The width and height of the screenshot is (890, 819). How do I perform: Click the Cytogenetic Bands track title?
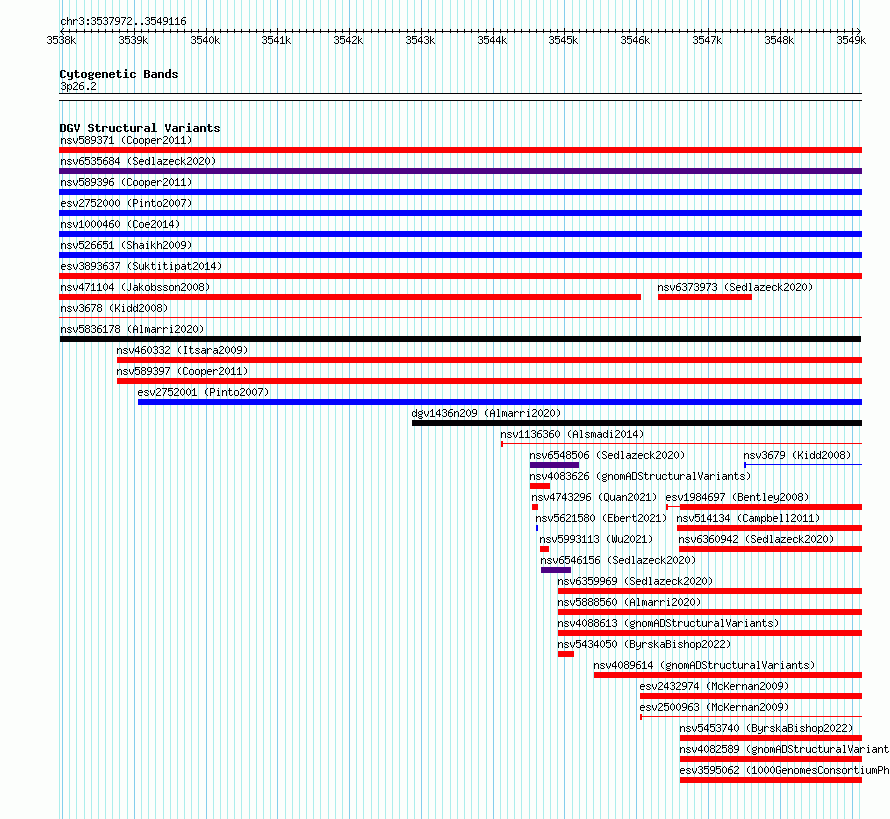pyautogui.click(x=119, y=74)
